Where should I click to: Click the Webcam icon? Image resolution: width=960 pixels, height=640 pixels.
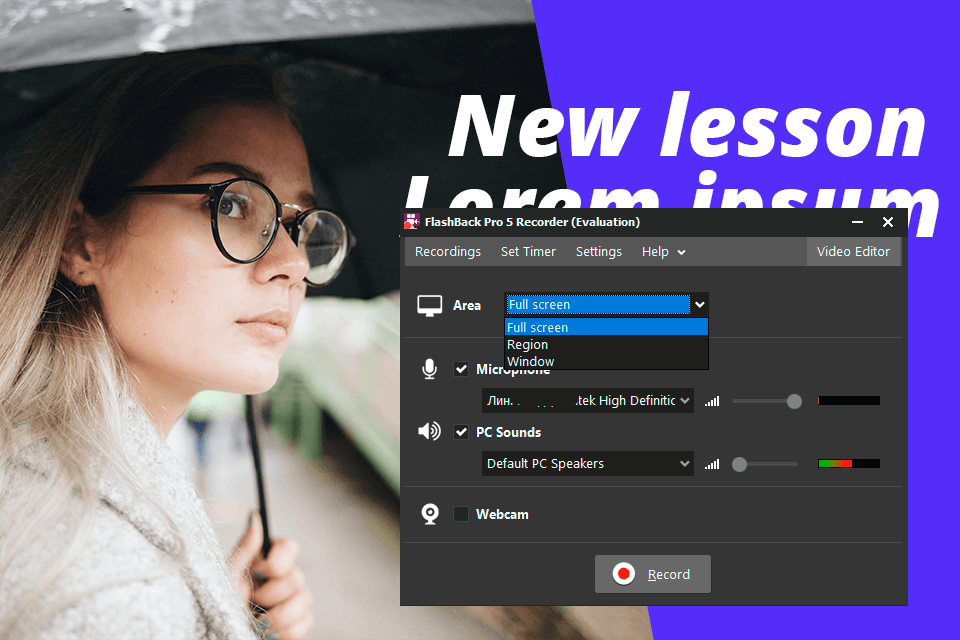coord(429,513)
